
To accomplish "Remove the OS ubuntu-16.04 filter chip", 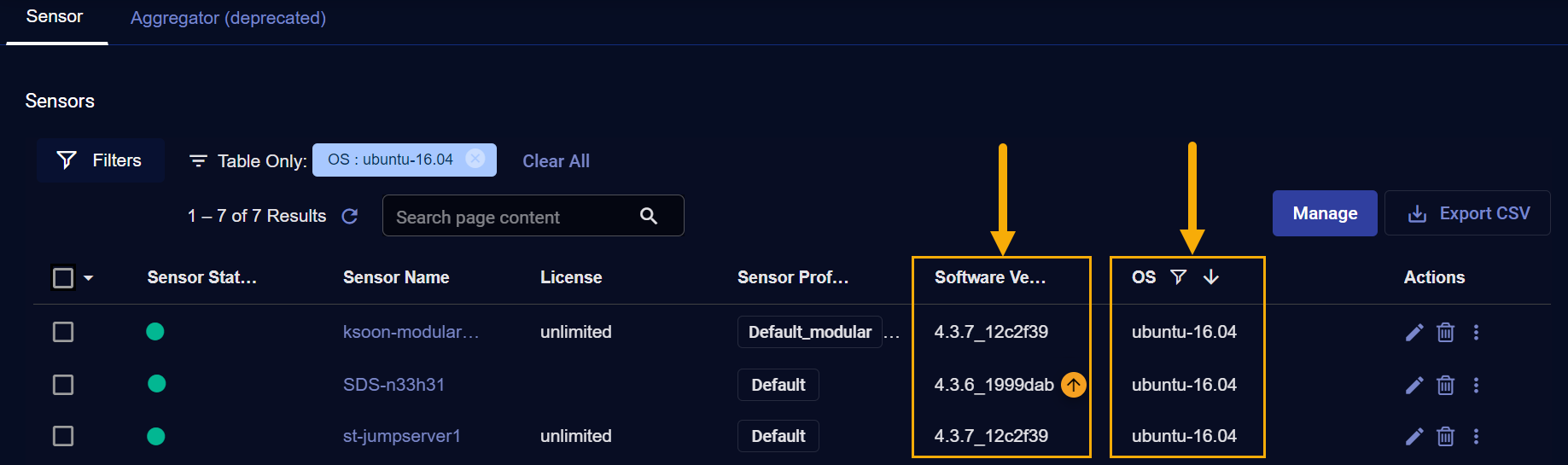I will (x=475, y=160).
